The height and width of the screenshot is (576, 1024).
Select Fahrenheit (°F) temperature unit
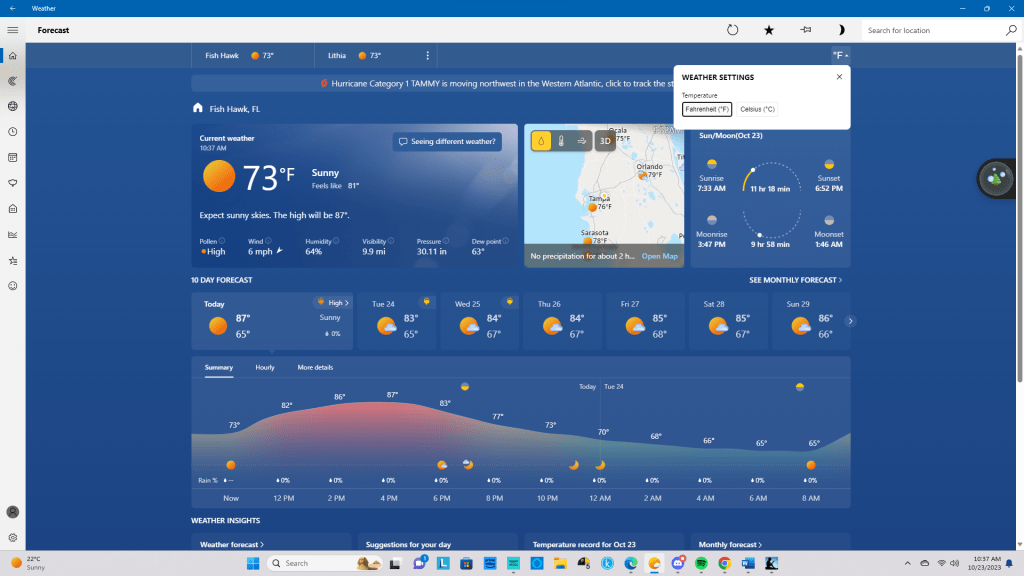pos(707,109)
